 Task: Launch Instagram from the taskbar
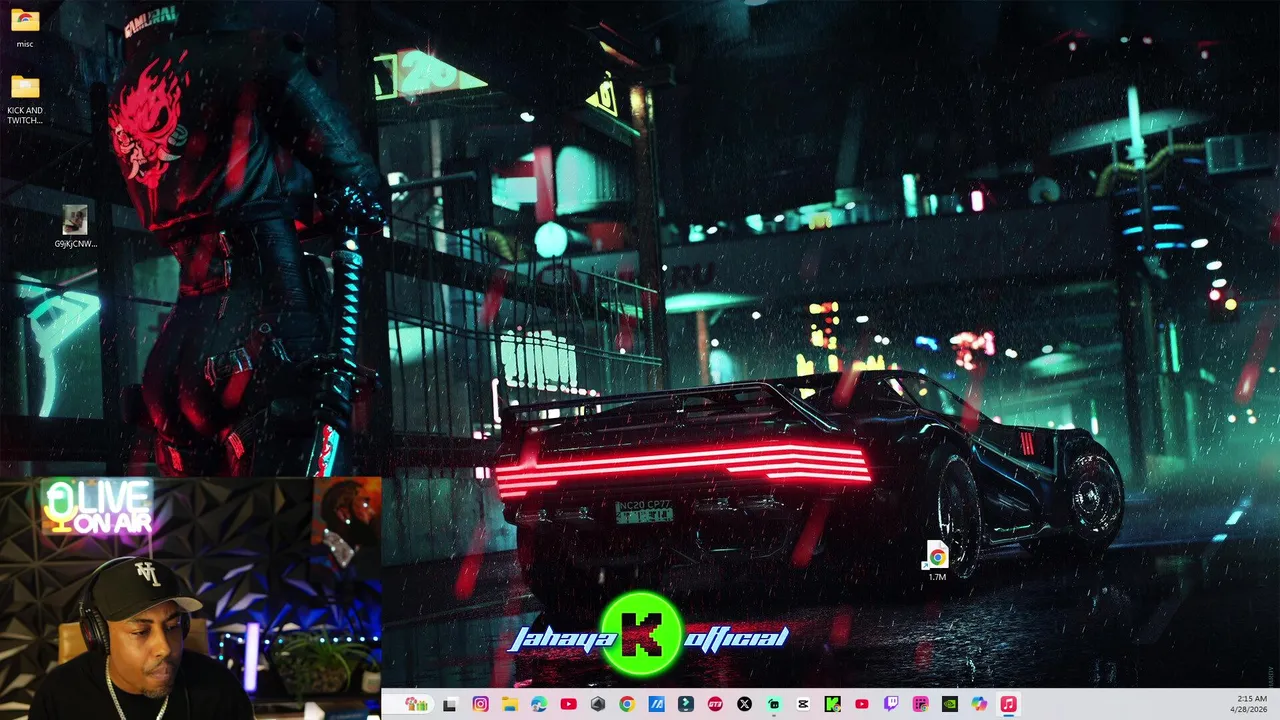coord(480,704)
